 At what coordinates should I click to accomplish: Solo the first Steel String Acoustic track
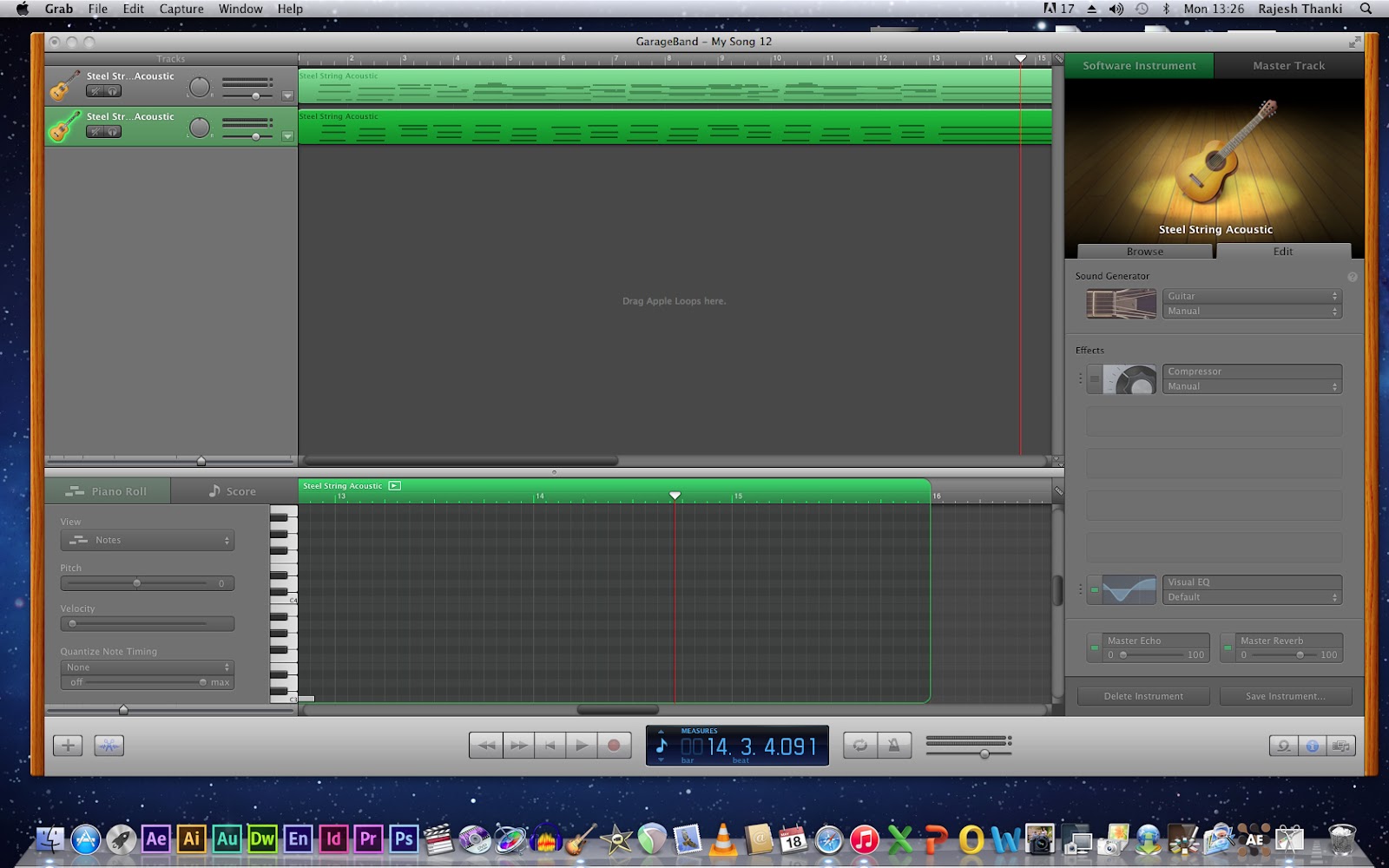[113, 91]
